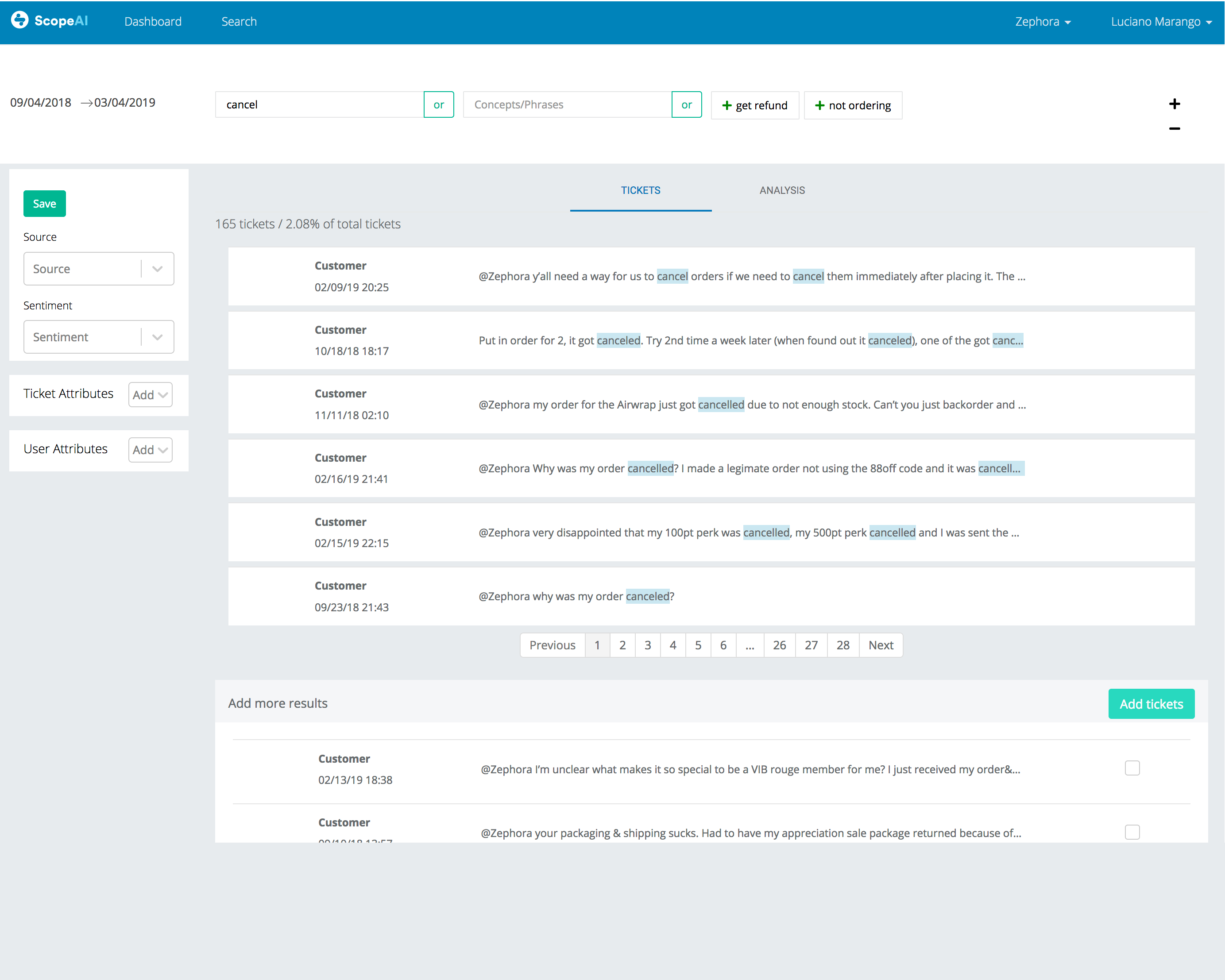1225x980 pixels.
Task: Open ticket dated 10/18/18 18:17
Action: tap(711, 340)
